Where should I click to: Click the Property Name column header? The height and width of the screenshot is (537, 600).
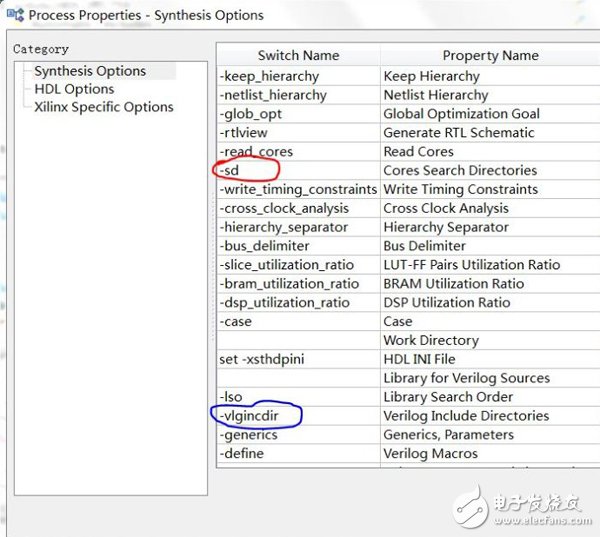click(x=490, y=55)
